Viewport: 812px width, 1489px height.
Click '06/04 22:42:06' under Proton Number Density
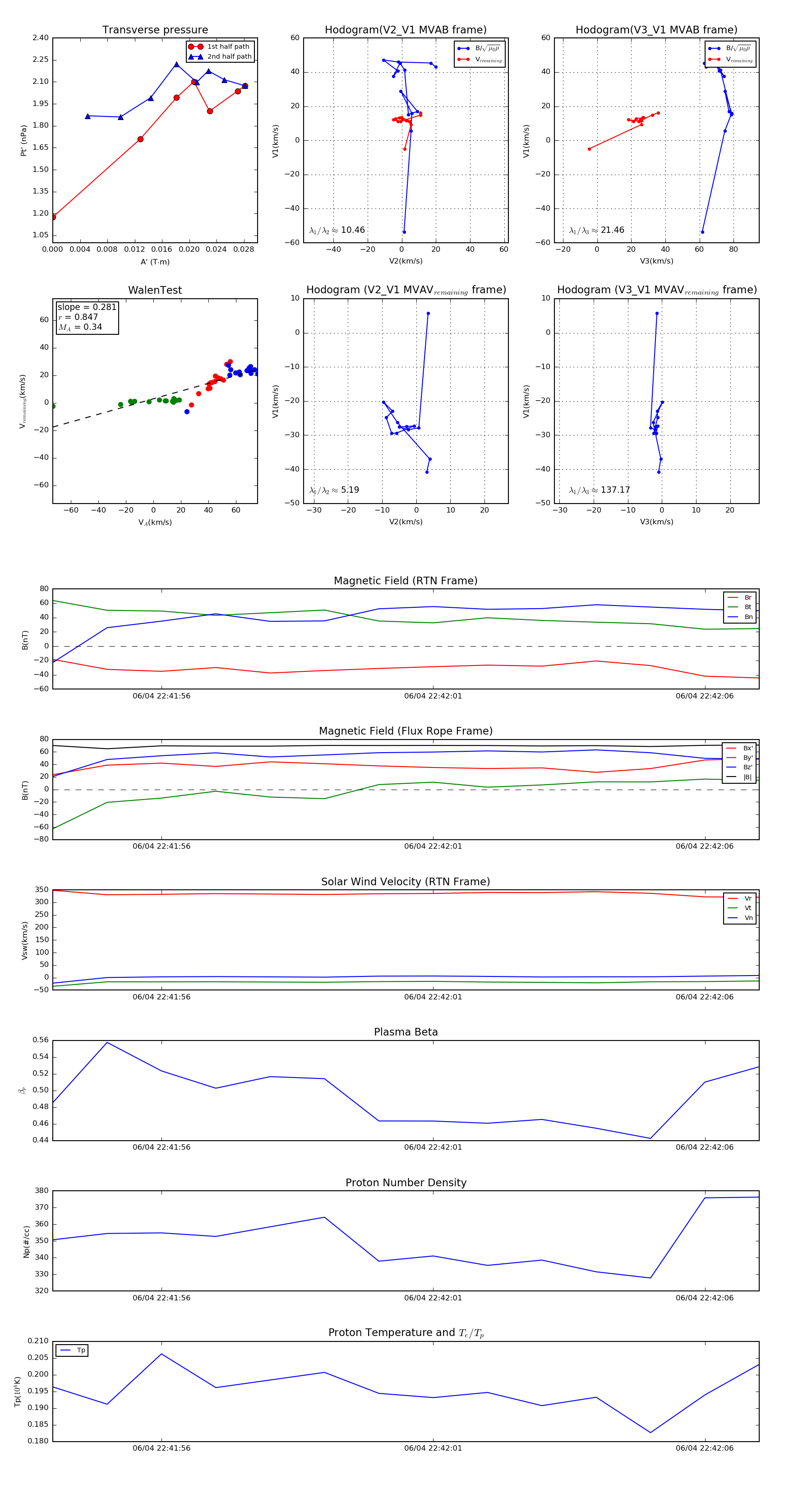click(x=705, y=1298)
